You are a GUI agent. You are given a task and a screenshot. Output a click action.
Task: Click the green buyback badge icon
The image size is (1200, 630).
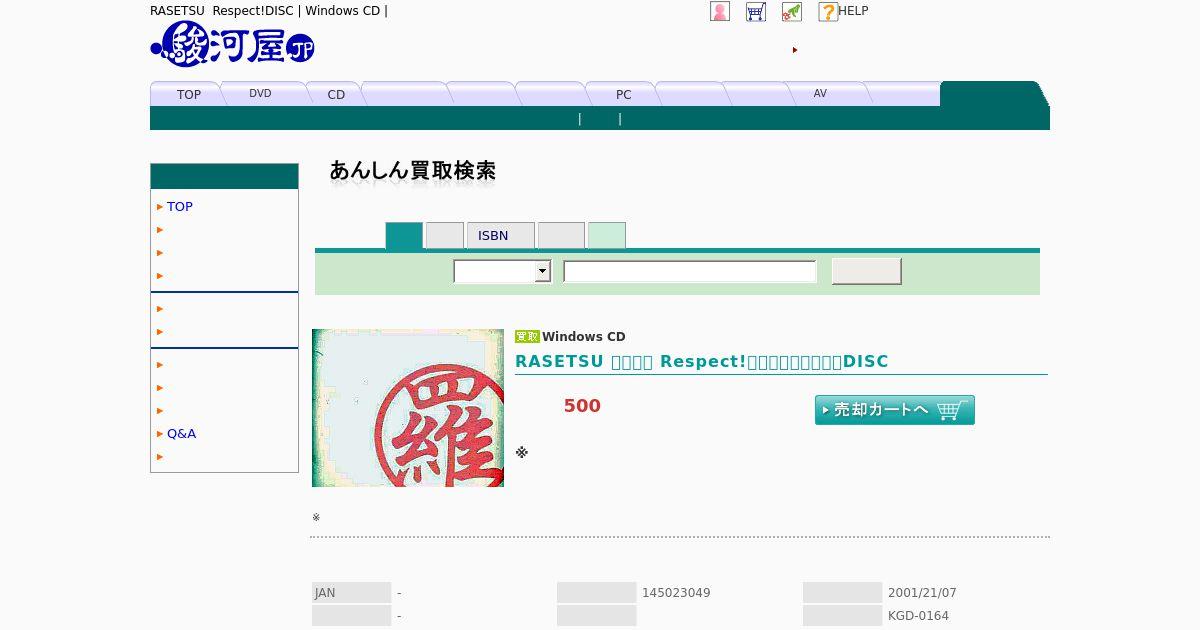[527, 337]
